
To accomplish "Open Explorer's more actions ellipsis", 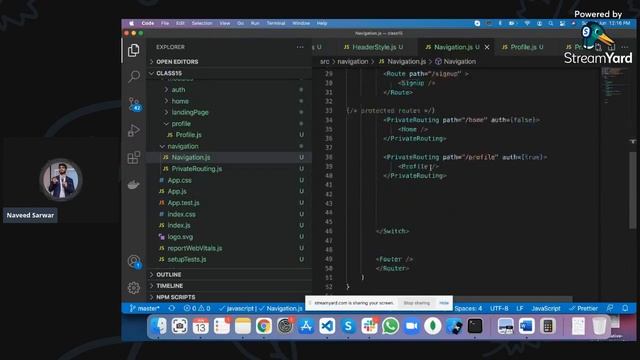I will pos(300,47).
